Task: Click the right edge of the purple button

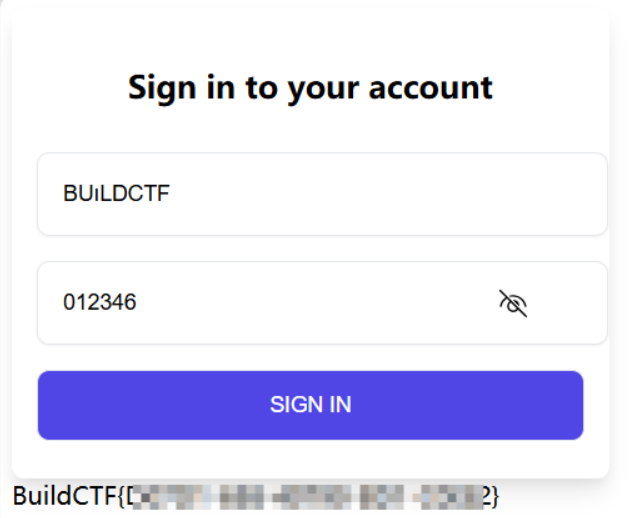Action: [x=577, y=405]
